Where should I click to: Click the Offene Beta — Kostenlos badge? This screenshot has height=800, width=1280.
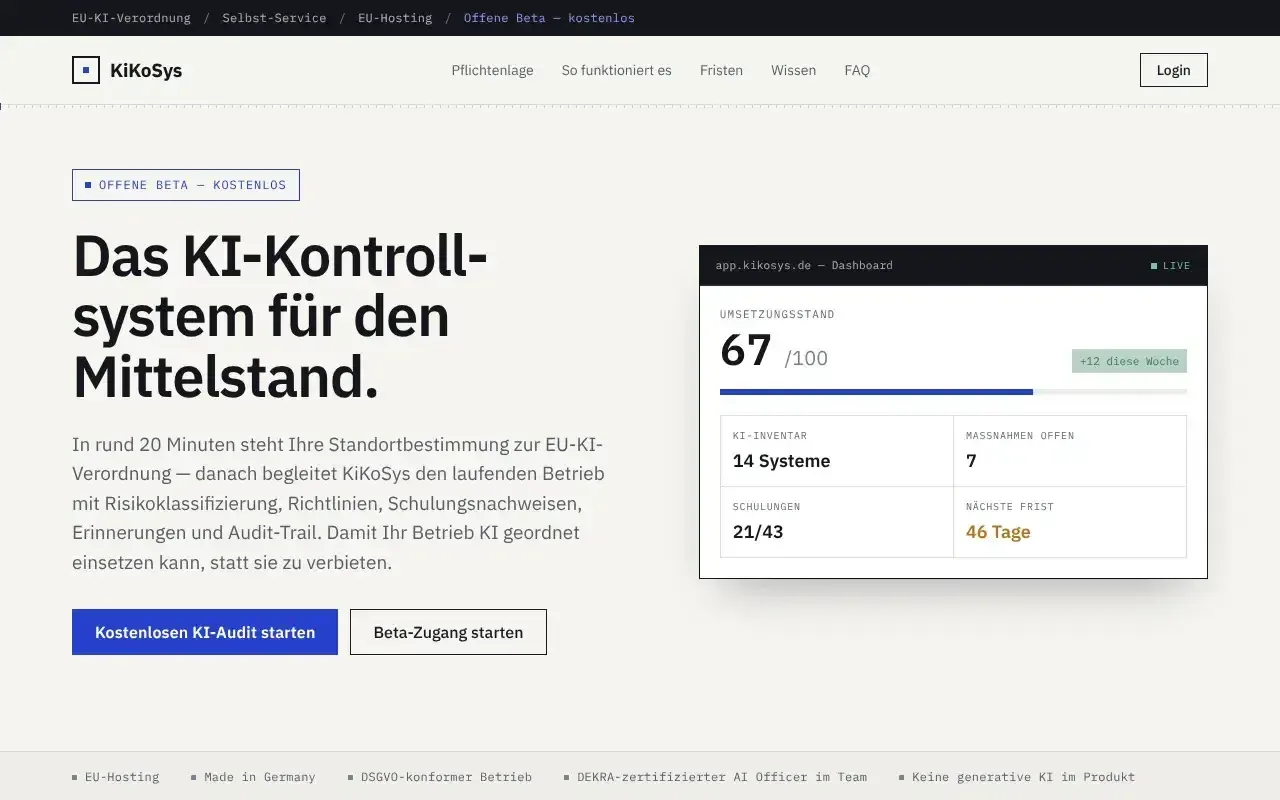tap(186, 185)
